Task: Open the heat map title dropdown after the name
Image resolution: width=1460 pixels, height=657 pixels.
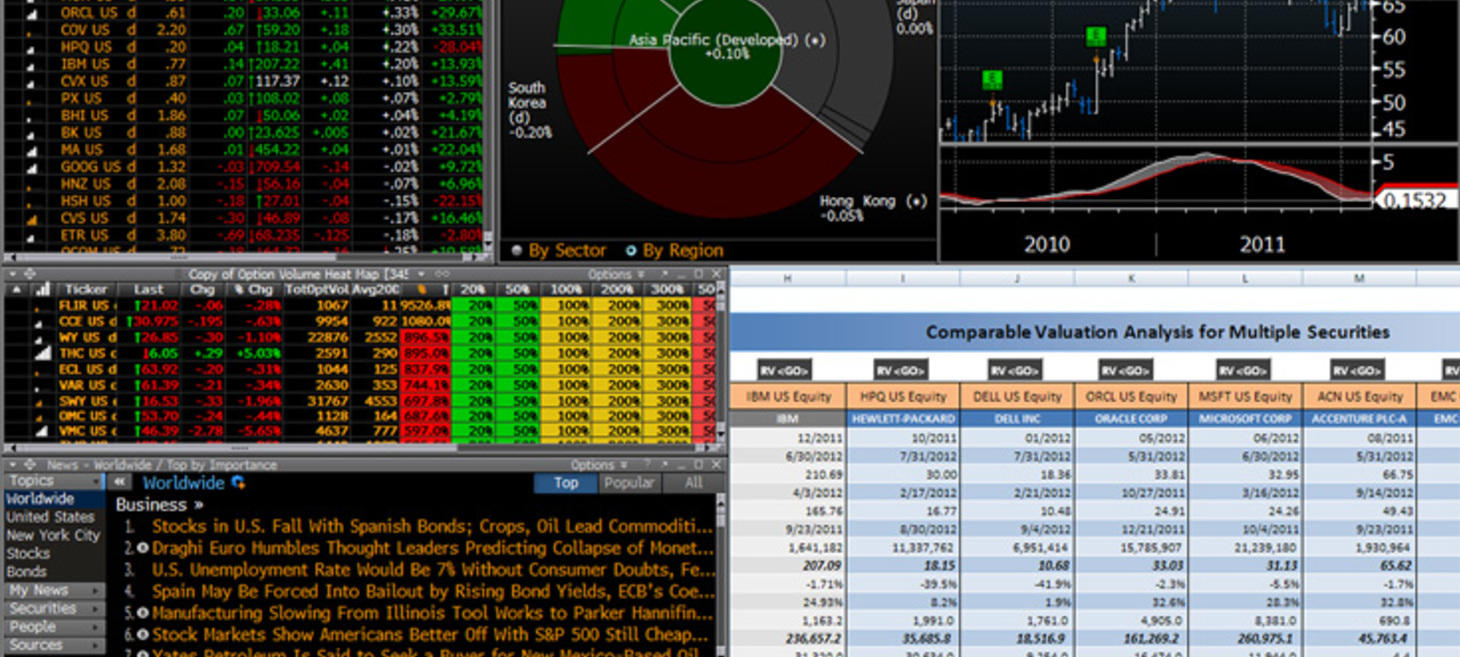Action: click(422, 273)
